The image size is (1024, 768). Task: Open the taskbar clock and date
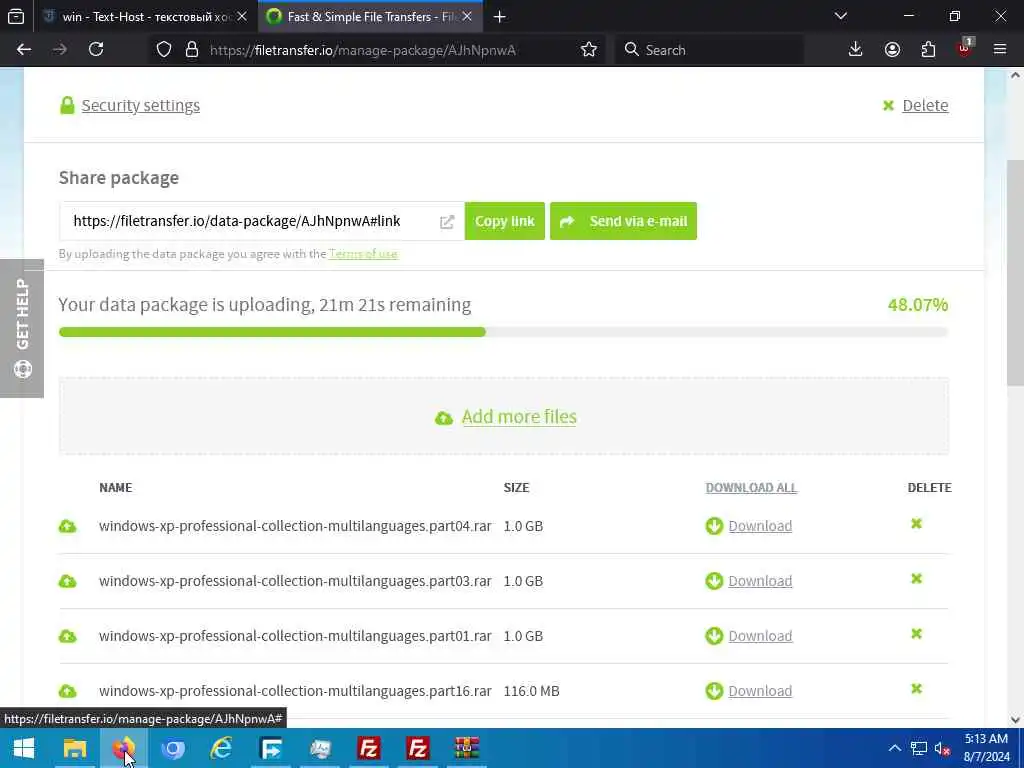point(986,748)
